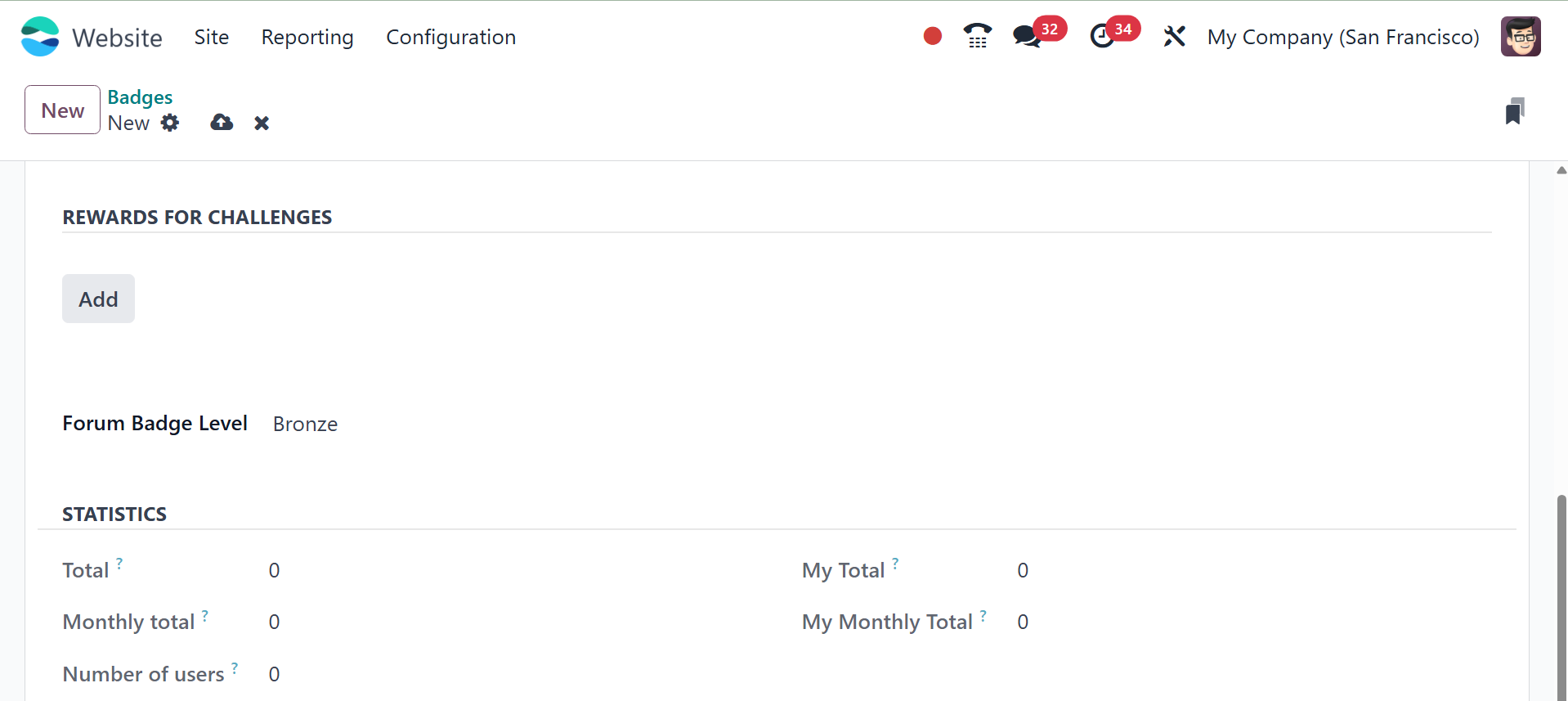1568x701 pixels.
Task: Open the activities clock icon
Action: pos(1102,36)
